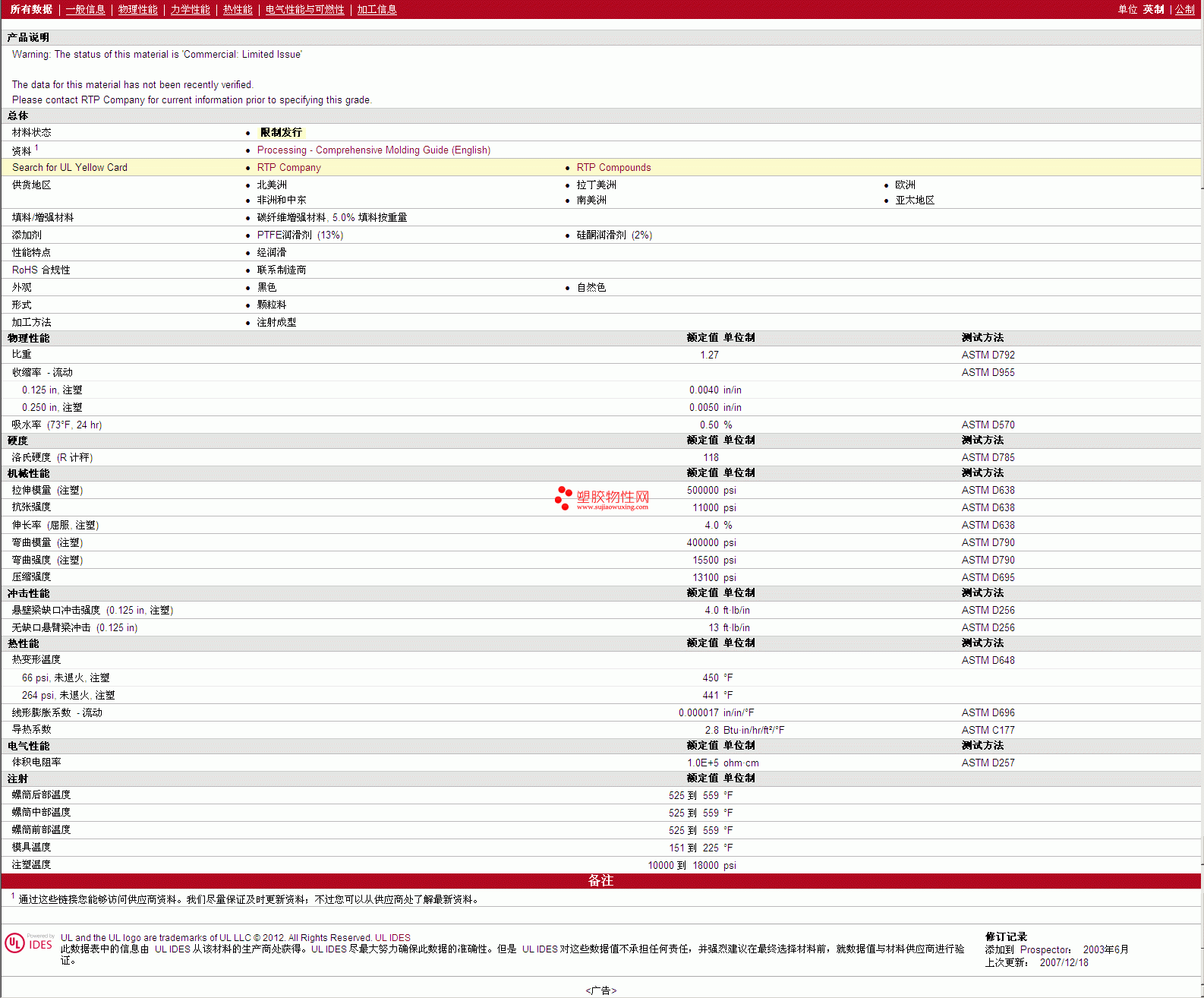Screen dimensions: 1204x998
Task: Go to the 力学性能 tab
Action: coord(190,9)
